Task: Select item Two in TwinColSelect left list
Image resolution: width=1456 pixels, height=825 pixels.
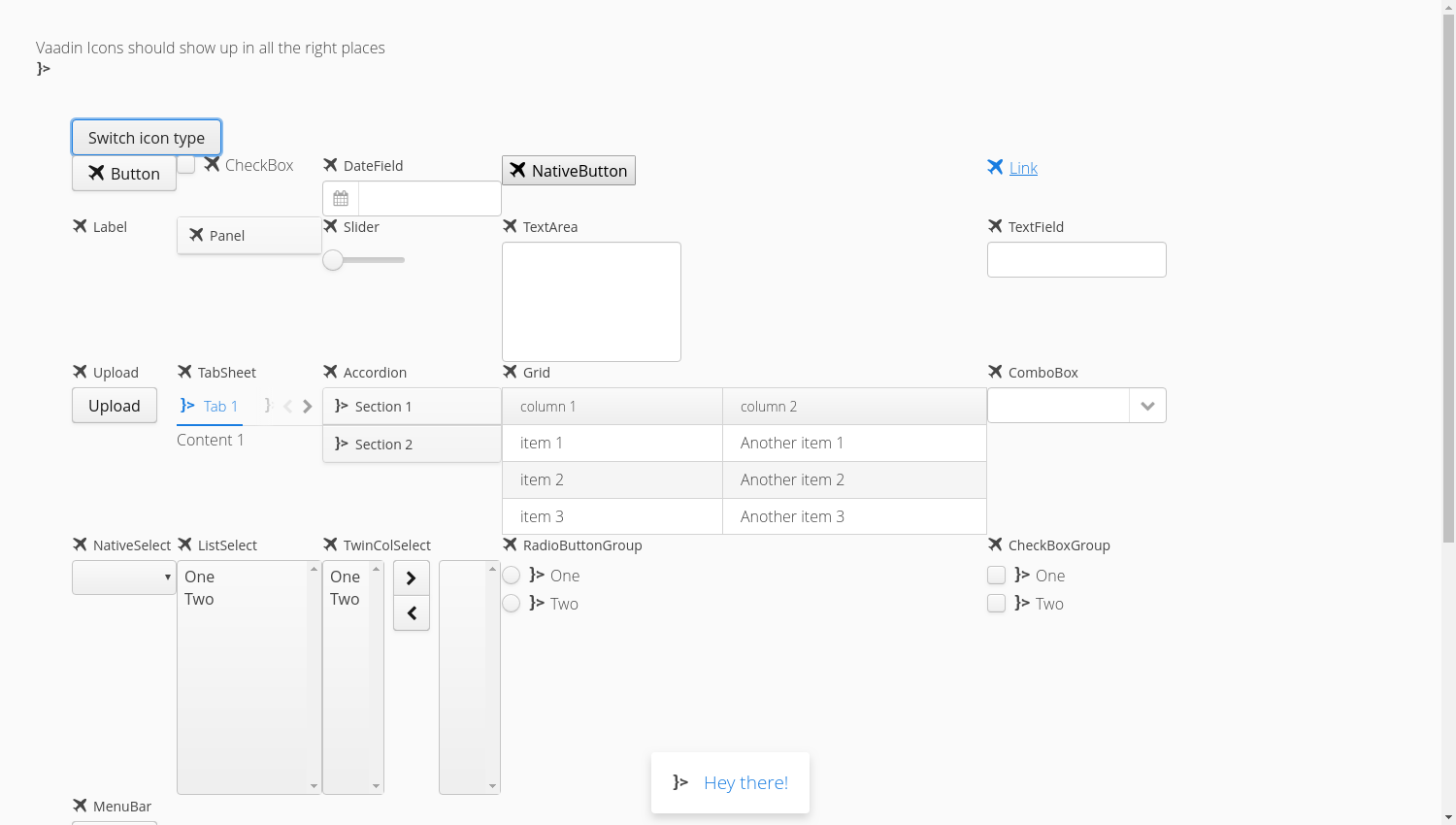Action: (347, 599)
